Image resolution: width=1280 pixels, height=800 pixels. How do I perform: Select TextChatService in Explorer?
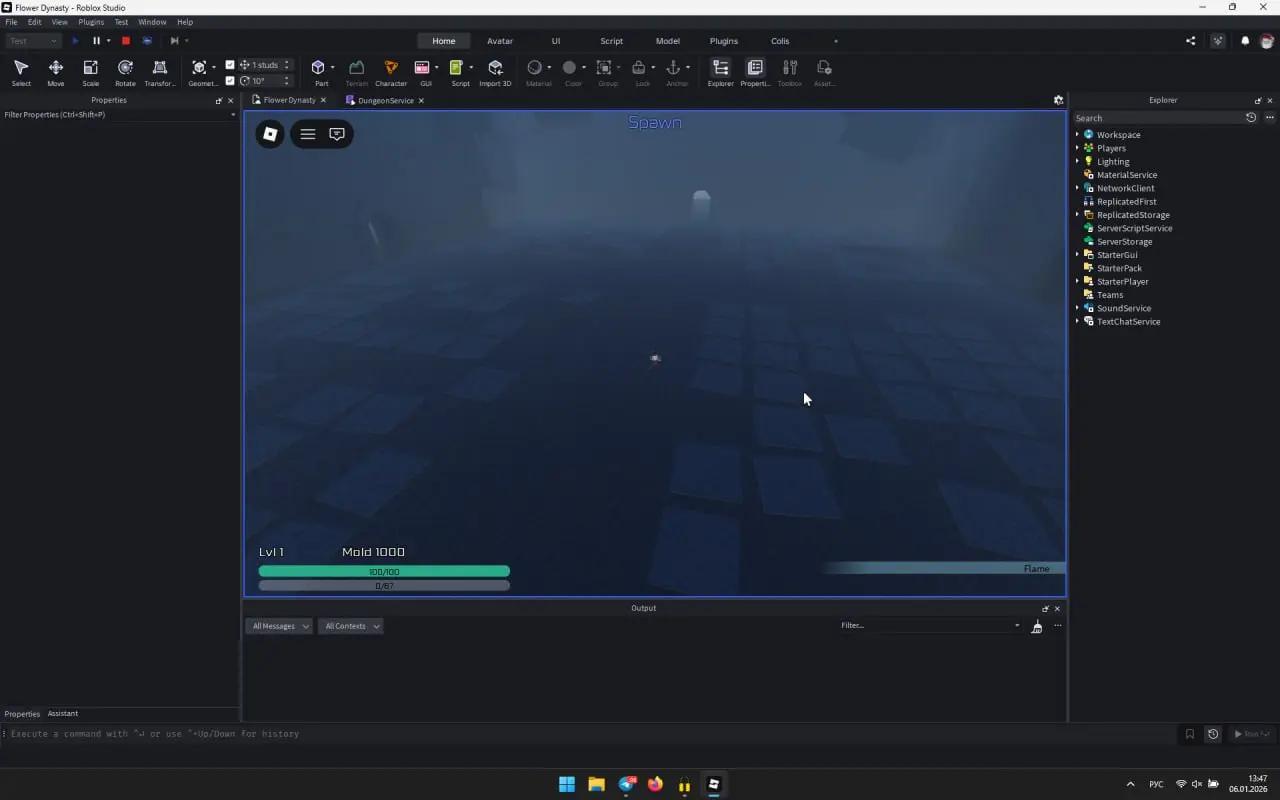click(x=1128, y=322)
